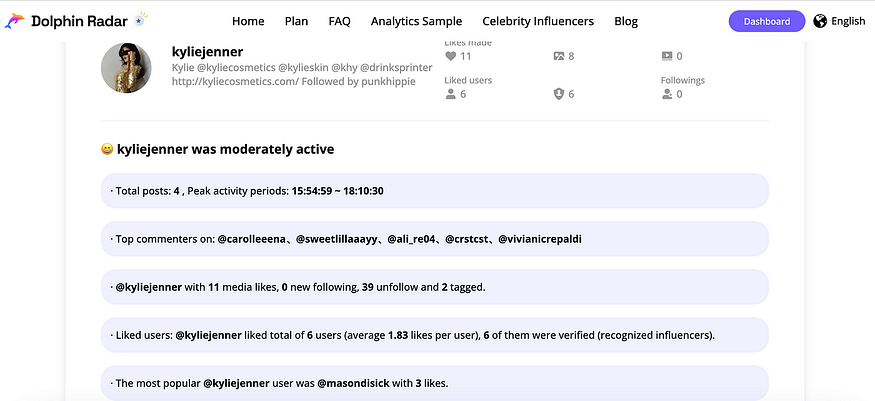Click @kyliejenner in the Liked users row

pyautogui.click(x=208, y=335)
